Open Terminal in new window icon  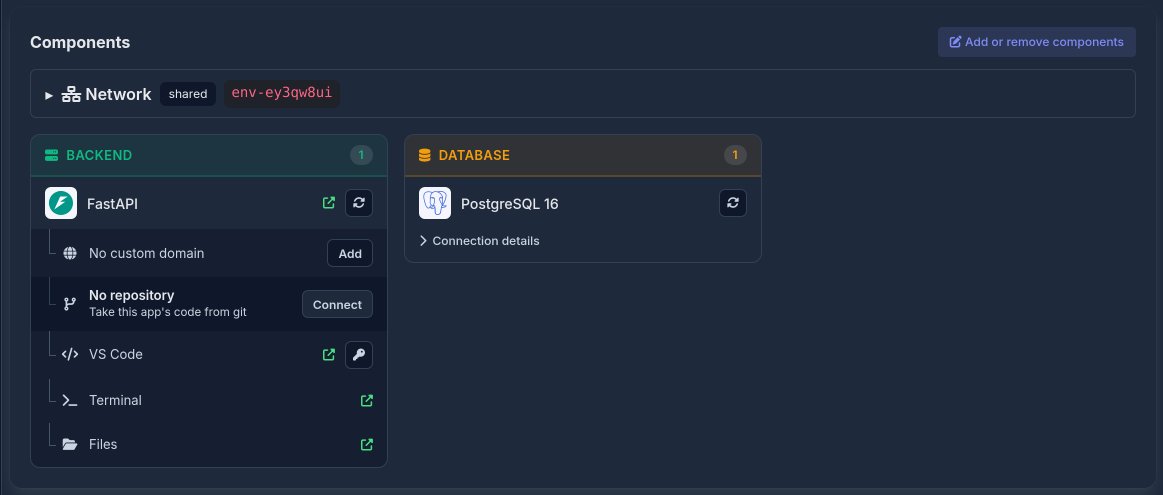[x=366, y=401]
